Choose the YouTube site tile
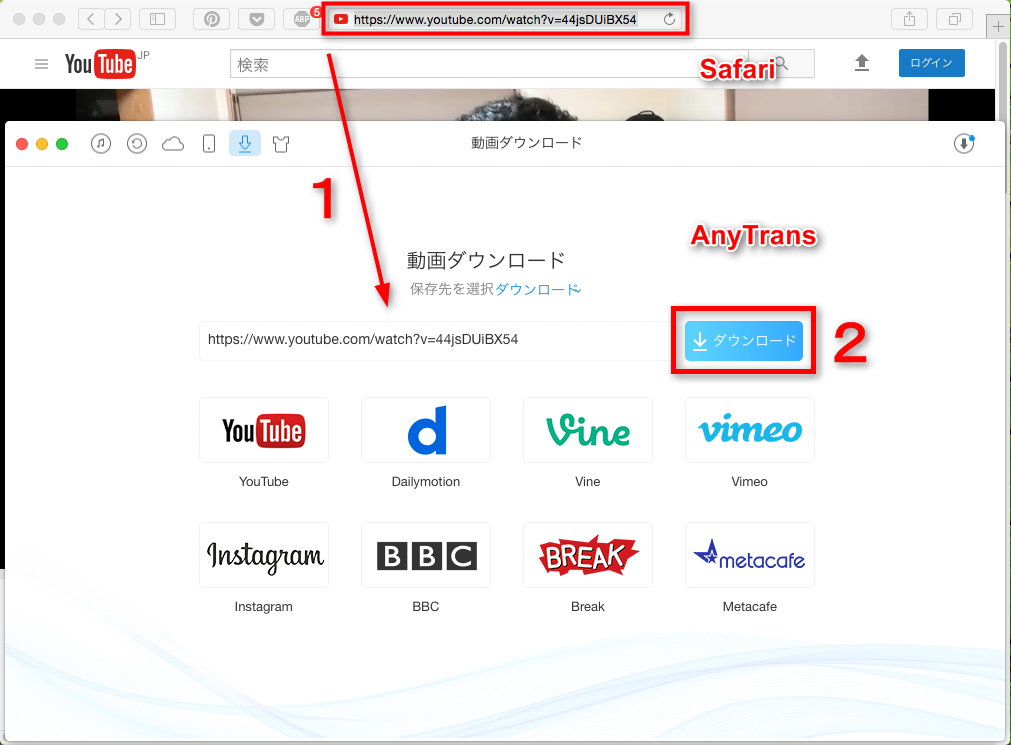Image resolution: width=1011 pixels, height=745 pixels. pyautogui.click(x=264, y=430)
